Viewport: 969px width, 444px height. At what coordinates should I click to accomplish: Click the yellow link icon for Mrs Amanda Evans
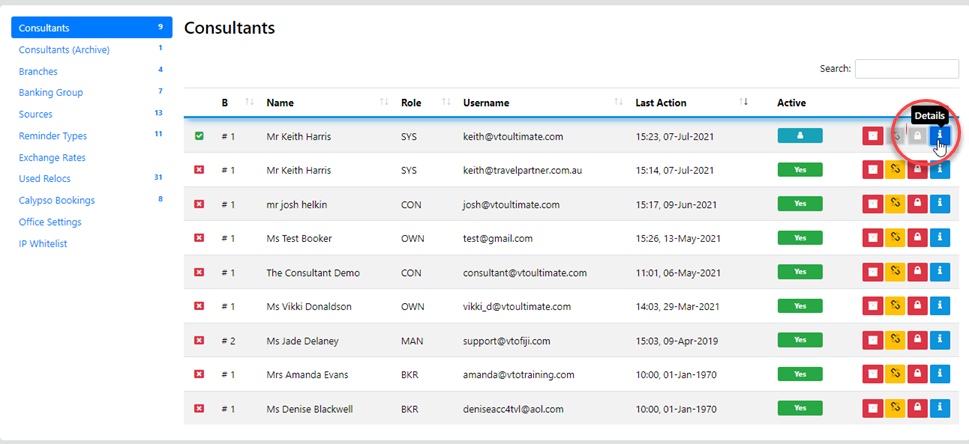[x=895, y=374]
